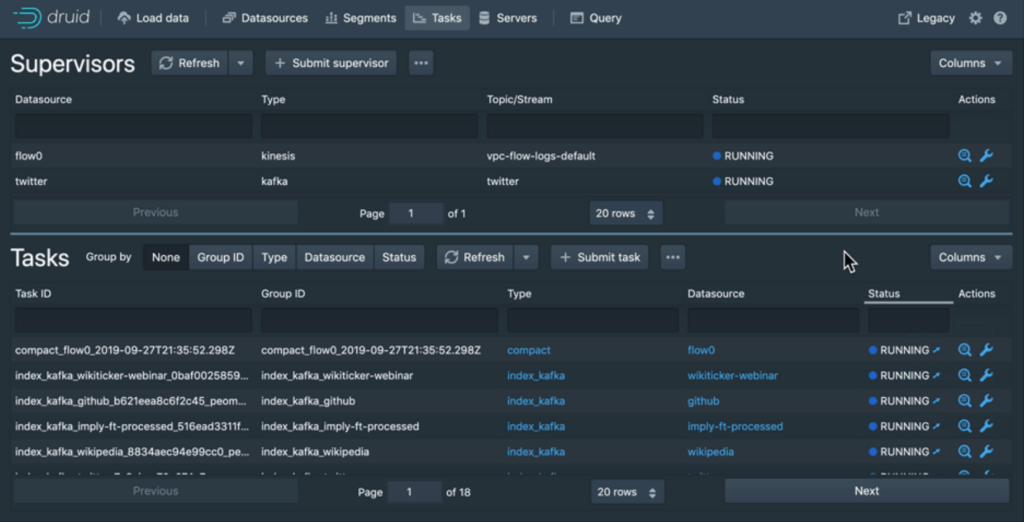Screen dimensions: 1024x522
Task: Inspect the wikiticker-webinar task with magnifier icon
Action: click(965, 376)
